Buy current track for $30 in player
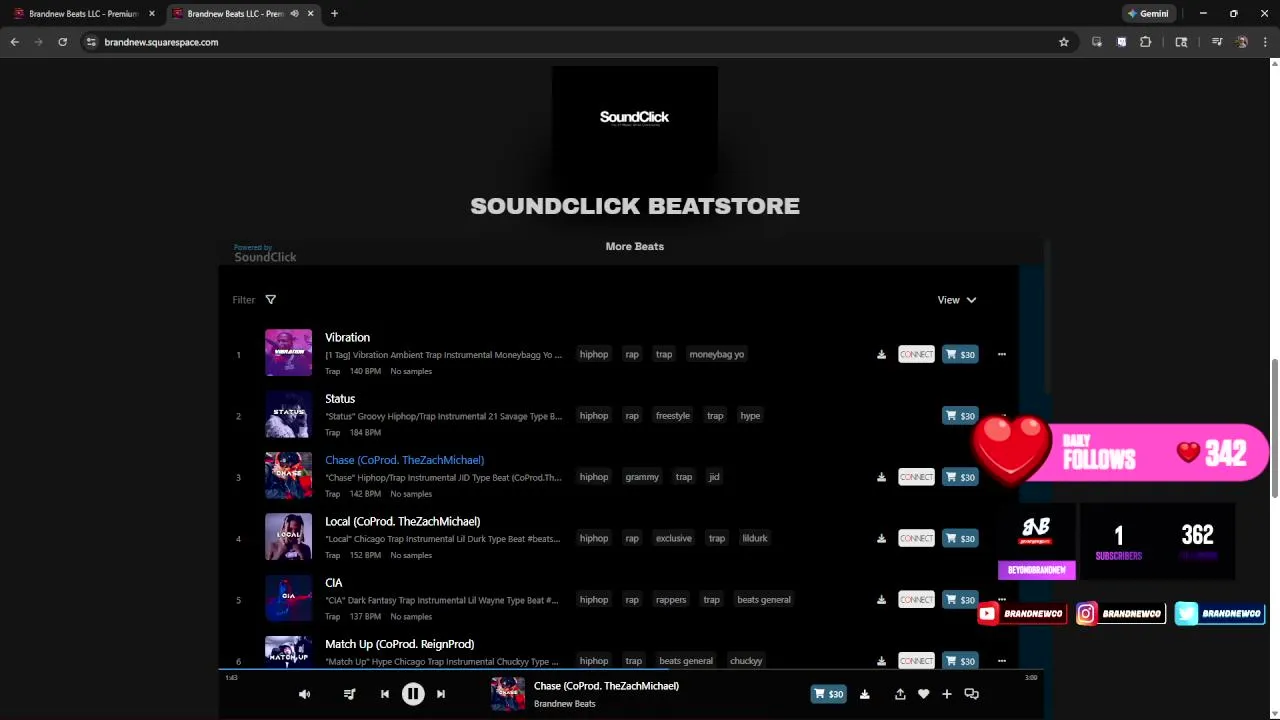1280x720 pixels. 828,694
